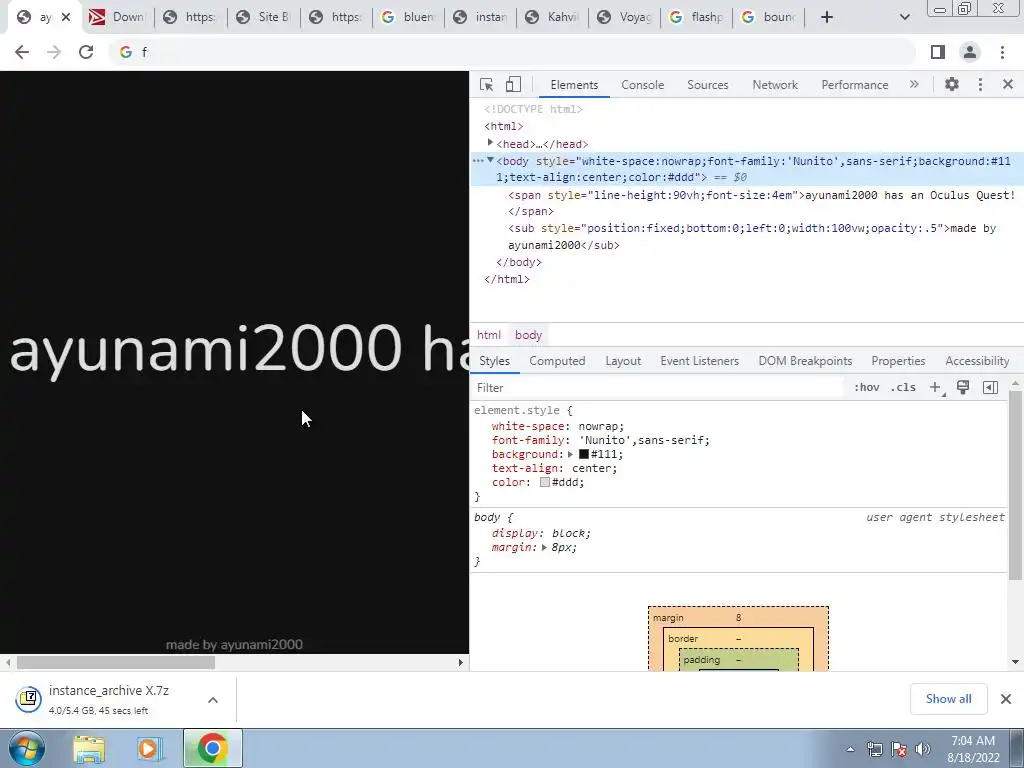Toggle the :hov element state panel
The width and height of the screenshot is (1024, 768).
coord(867,388)
